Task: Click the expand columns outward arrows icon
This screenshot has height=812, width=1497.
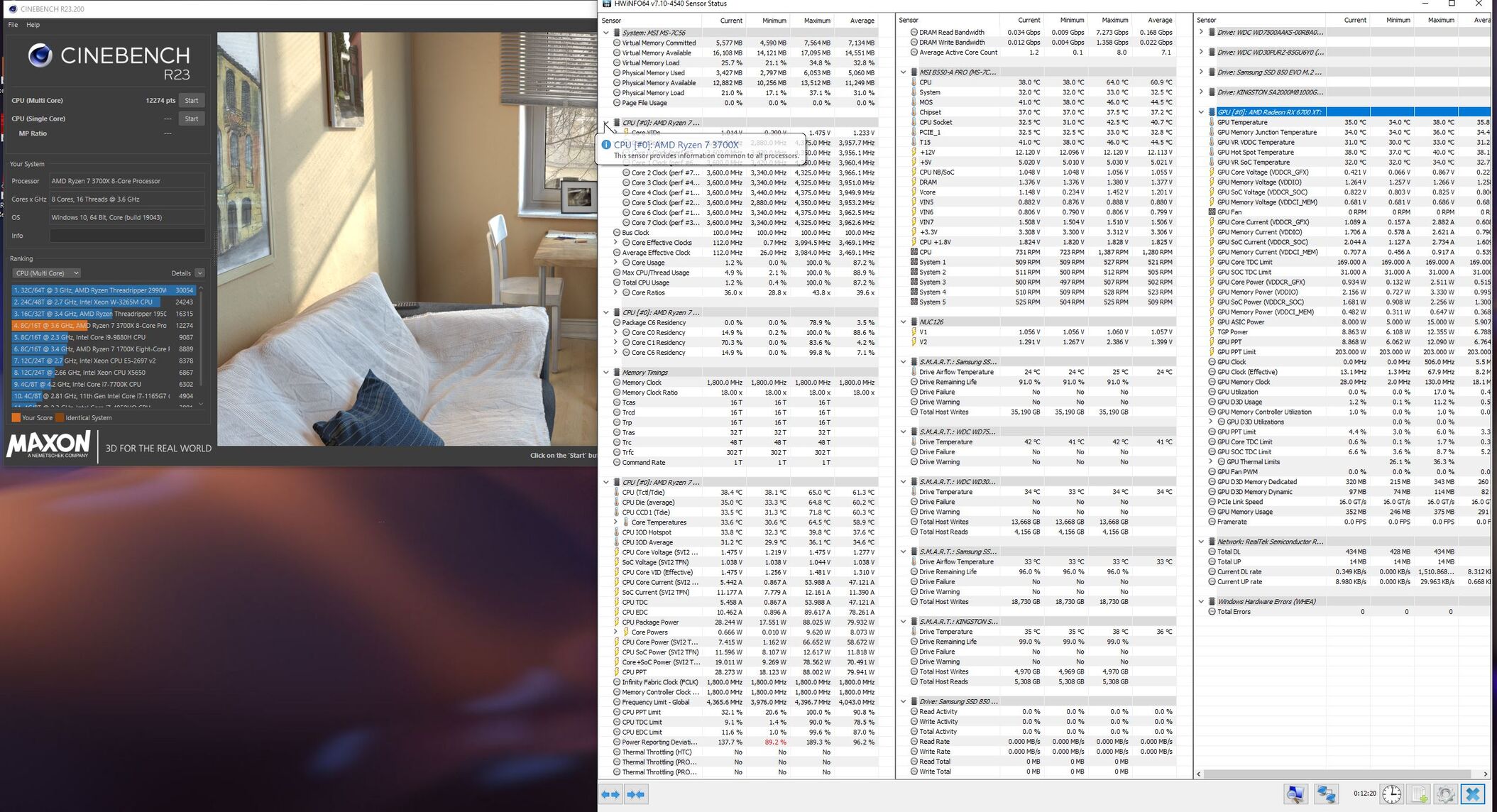Action: 610,794
